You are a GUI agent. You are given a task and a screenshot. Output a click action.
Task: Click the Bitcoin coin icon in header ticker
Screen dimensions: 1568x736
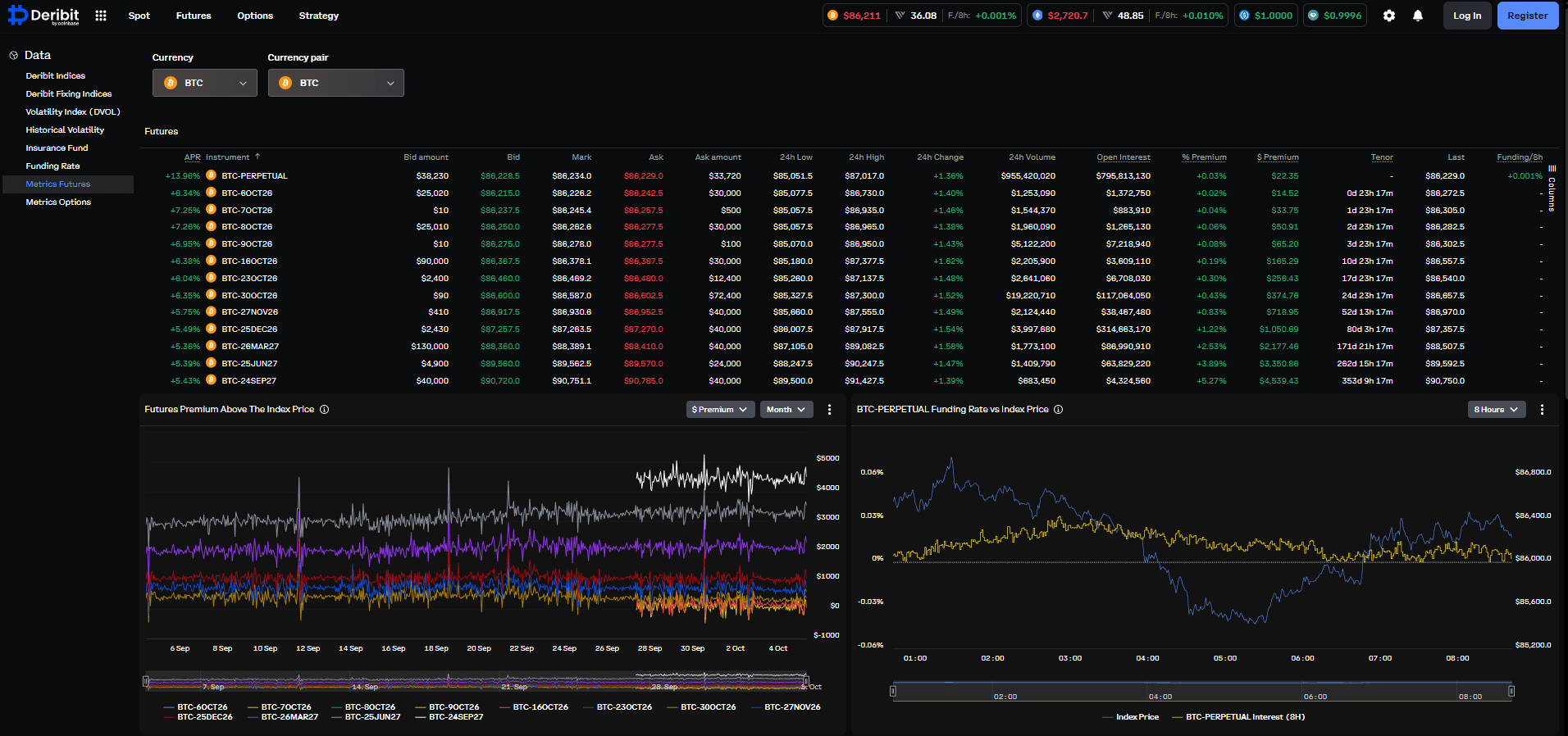833,16
